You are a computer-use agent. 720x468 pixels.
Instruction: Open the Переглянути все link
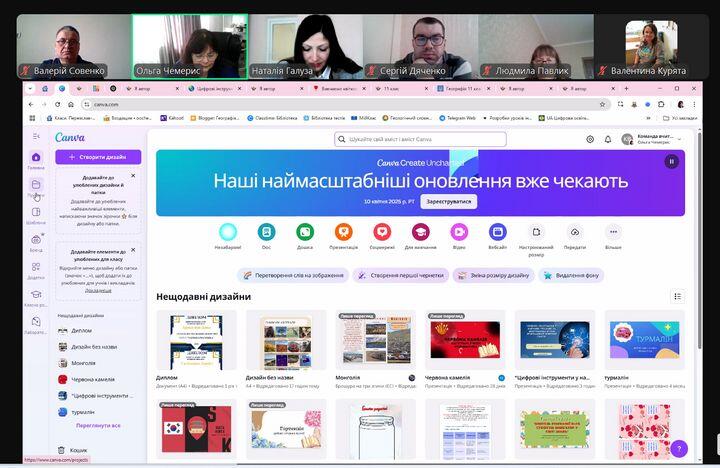click(x=98, y=426)
